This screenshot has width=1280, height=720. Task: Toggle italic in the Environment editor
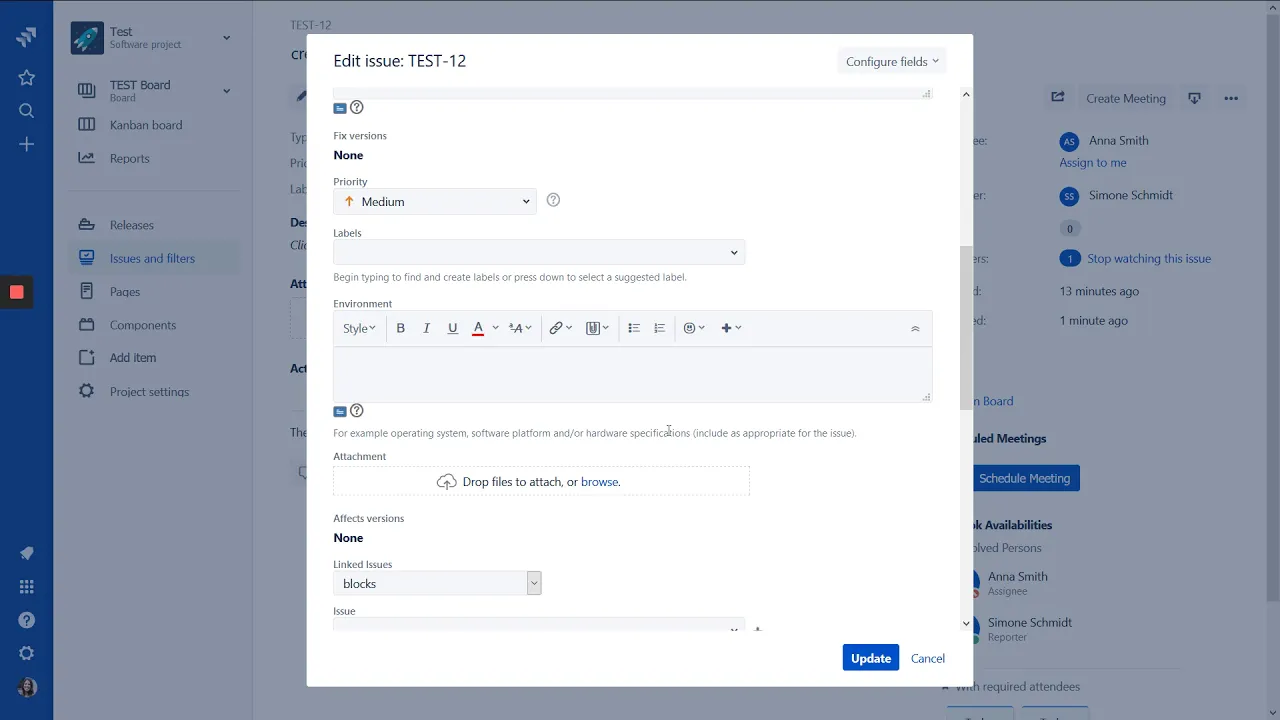tap(427, 328)
